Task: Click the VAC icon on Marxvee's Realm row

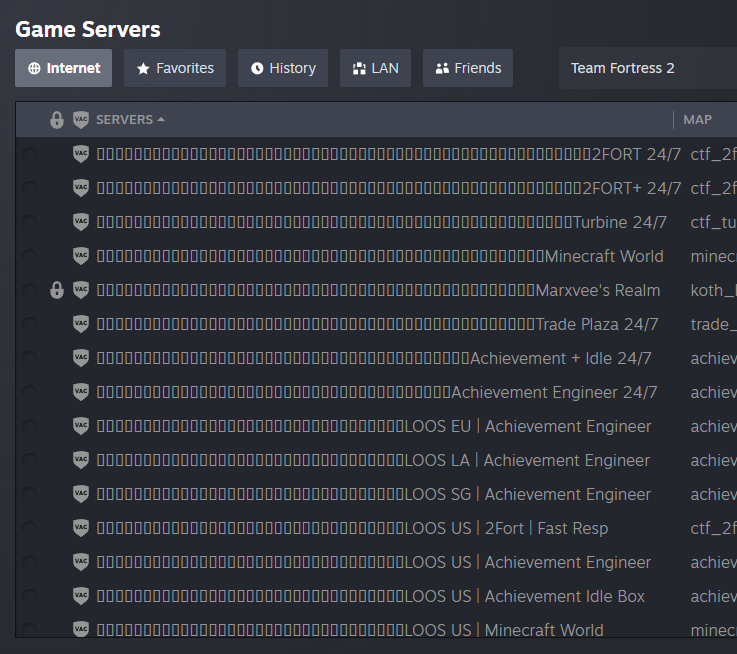Action: pos(81,290)
